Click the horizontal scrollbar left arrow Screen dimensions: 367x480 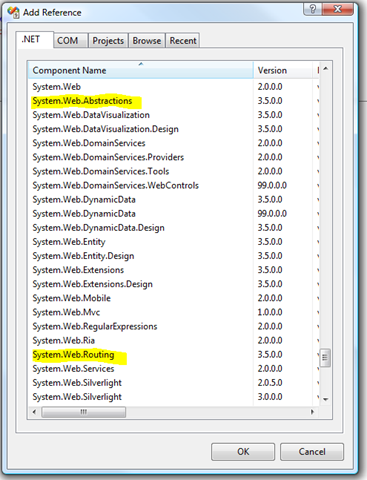point(34,412)
